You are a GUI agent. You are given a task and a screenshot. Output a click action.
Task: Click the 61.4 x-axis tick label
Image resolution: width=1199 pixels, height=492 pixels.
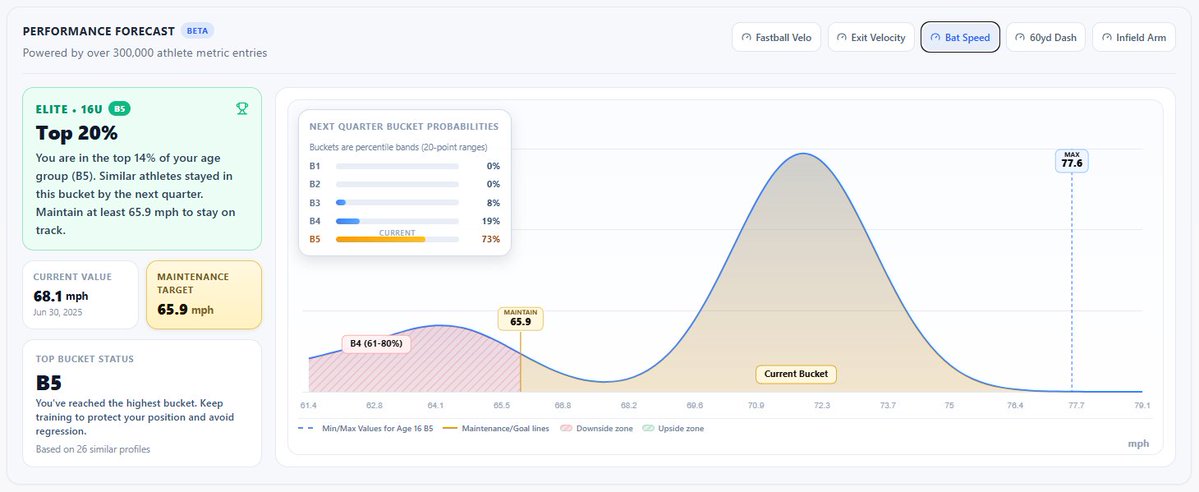(x=309, y=405)
